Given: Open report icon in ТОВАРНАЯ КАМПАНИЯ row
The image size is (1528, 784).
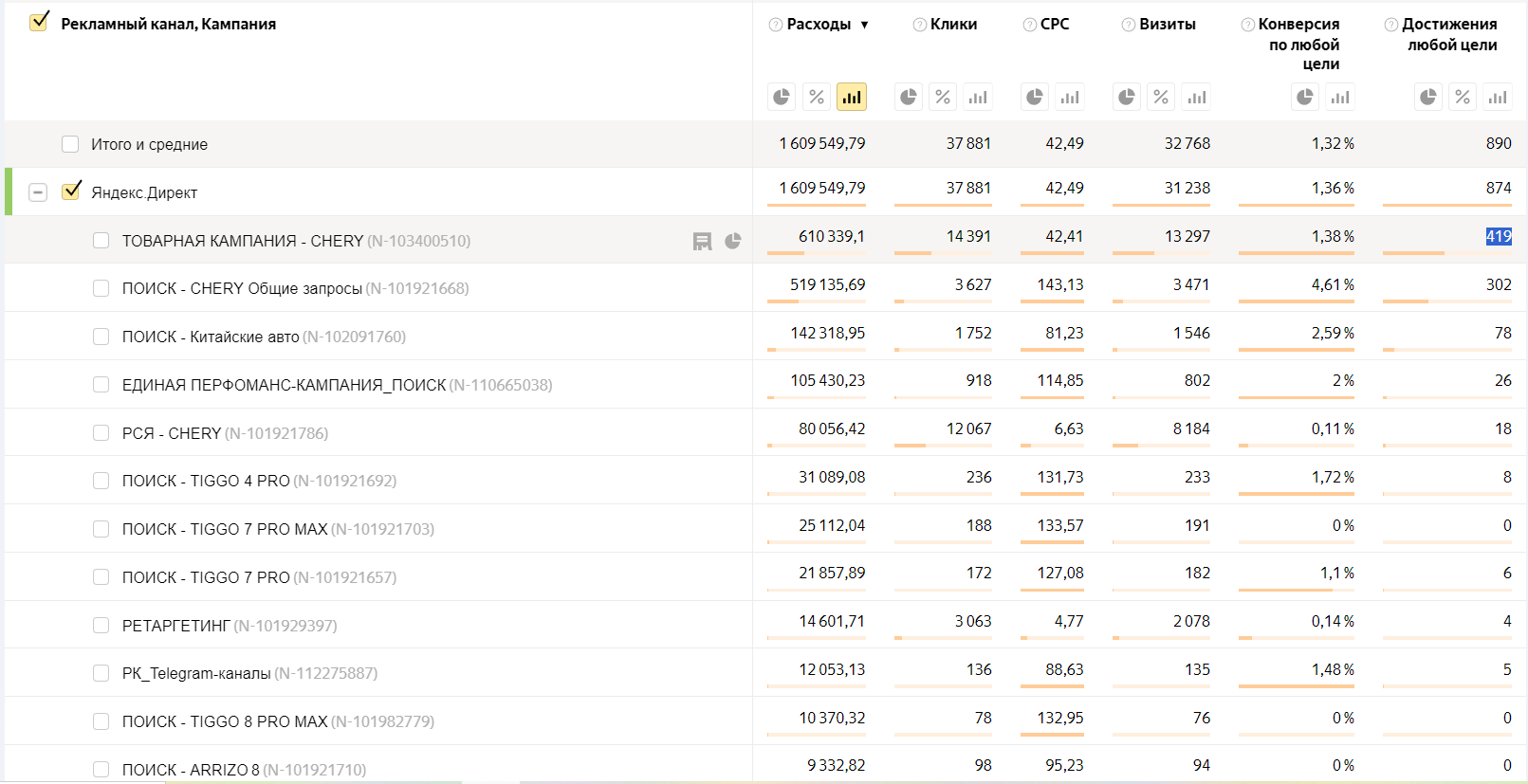Looking at the screenshot, I should pyautogui.click(x=702, y=241).
